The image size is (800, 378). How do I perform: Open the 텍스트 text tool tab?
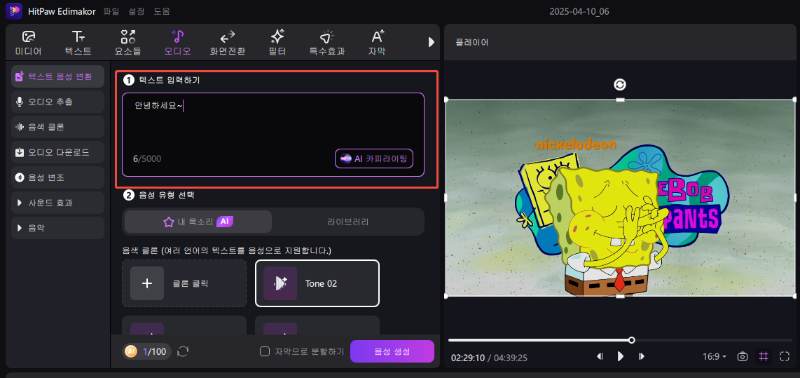click(78, 43)
